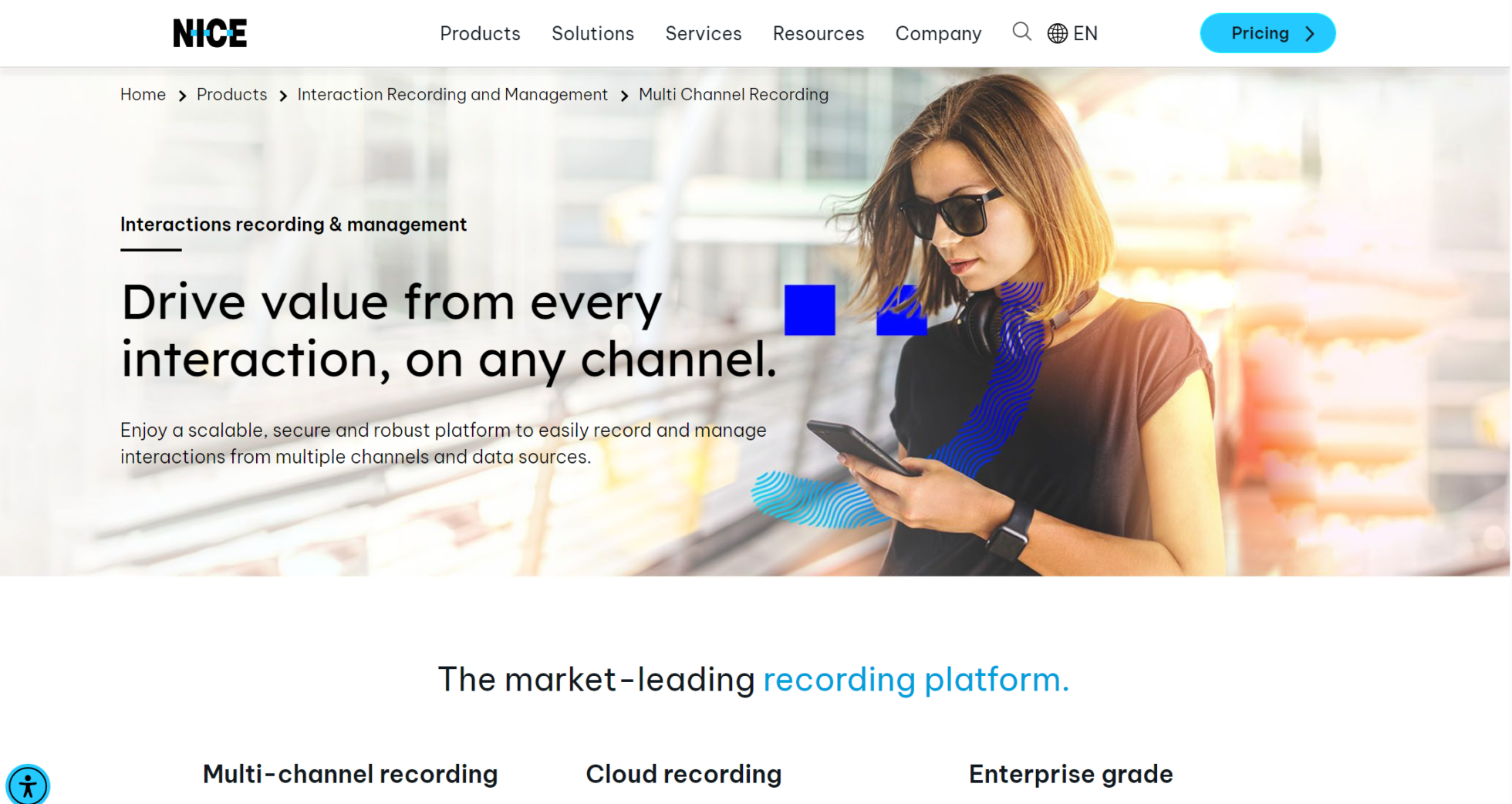The image size is (1512, 804).
Task: Go to Home breadcrumb link
Action: pyautogui.click(x=143, y=95)
